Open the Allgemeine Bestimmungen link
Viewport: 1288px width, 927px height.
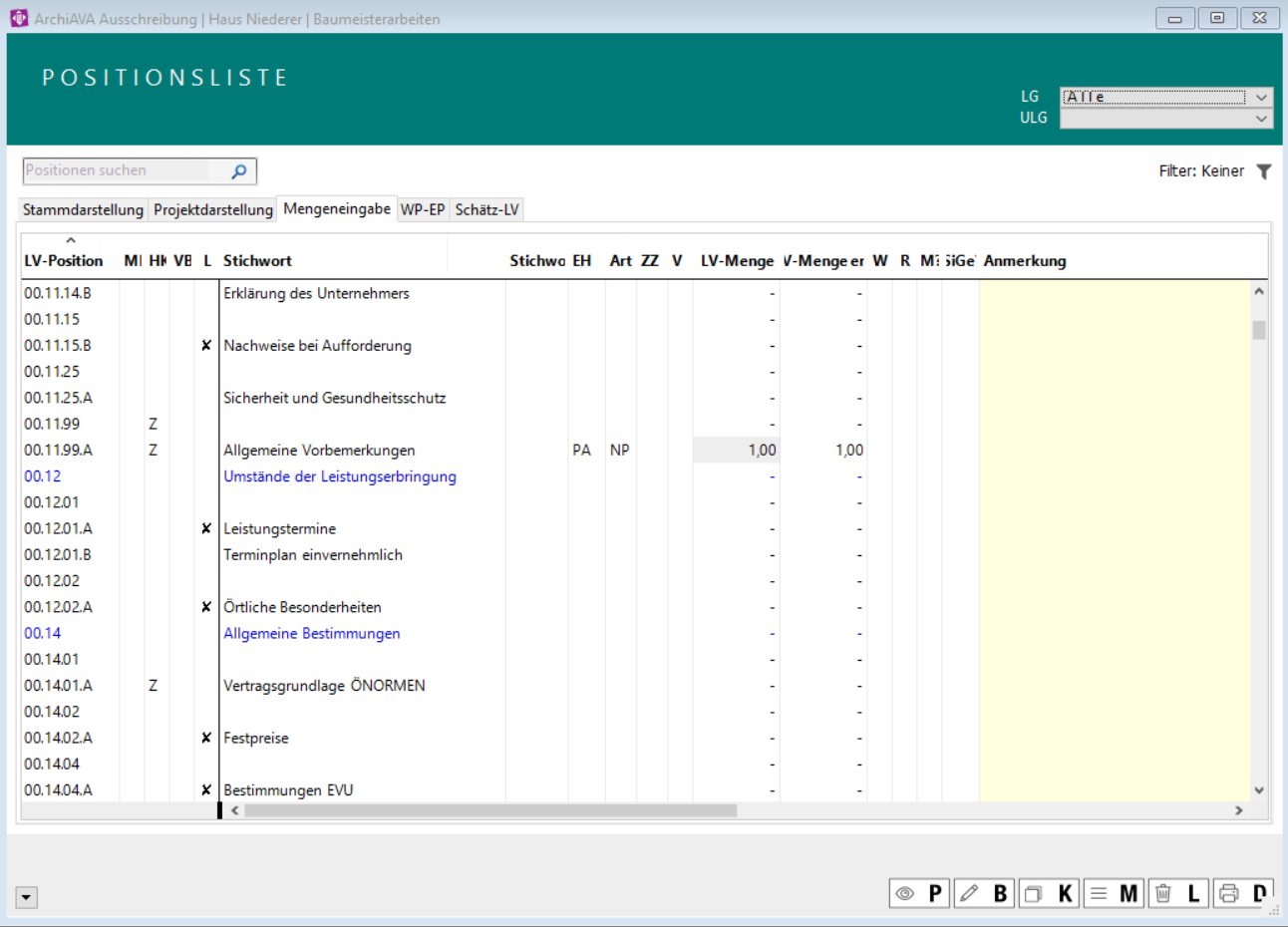(312, 633)
